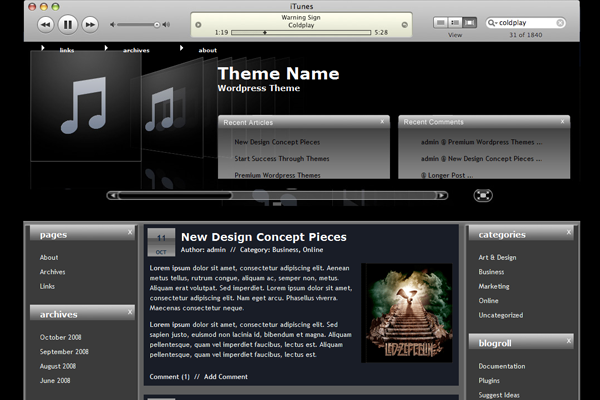Switch to list view button
Image resolution: width=600 pixels, height=400 pixels.
click(440, 23)
